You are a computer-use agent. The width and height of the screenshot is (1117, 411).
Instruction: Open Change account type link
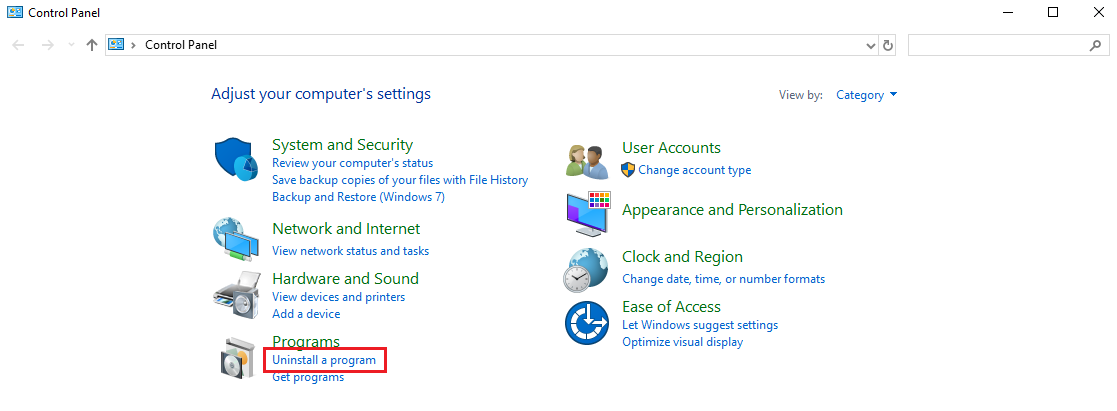pos(694,170)
